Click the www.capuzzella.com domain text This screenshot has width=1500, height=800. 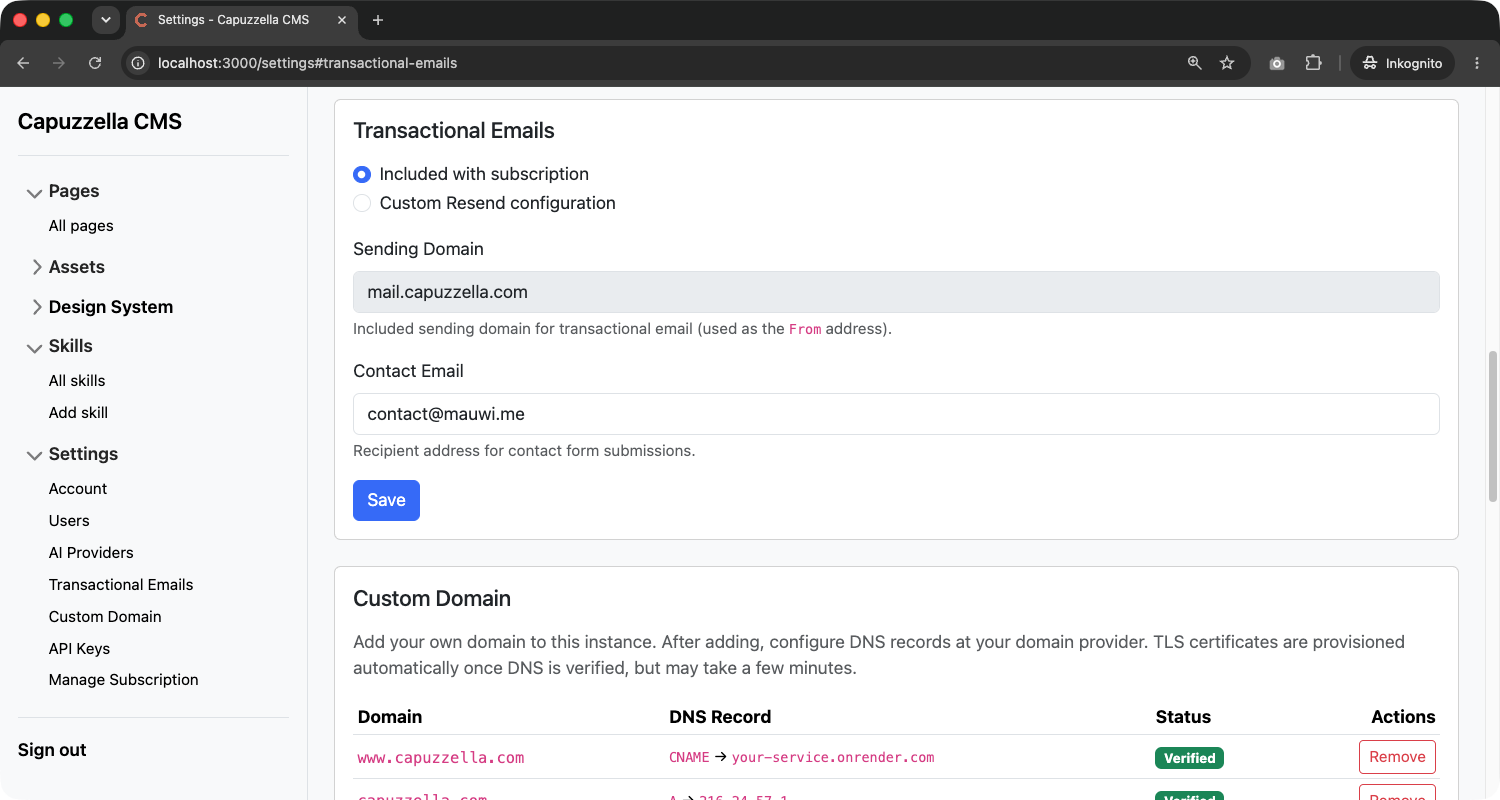tap(441, 758)
